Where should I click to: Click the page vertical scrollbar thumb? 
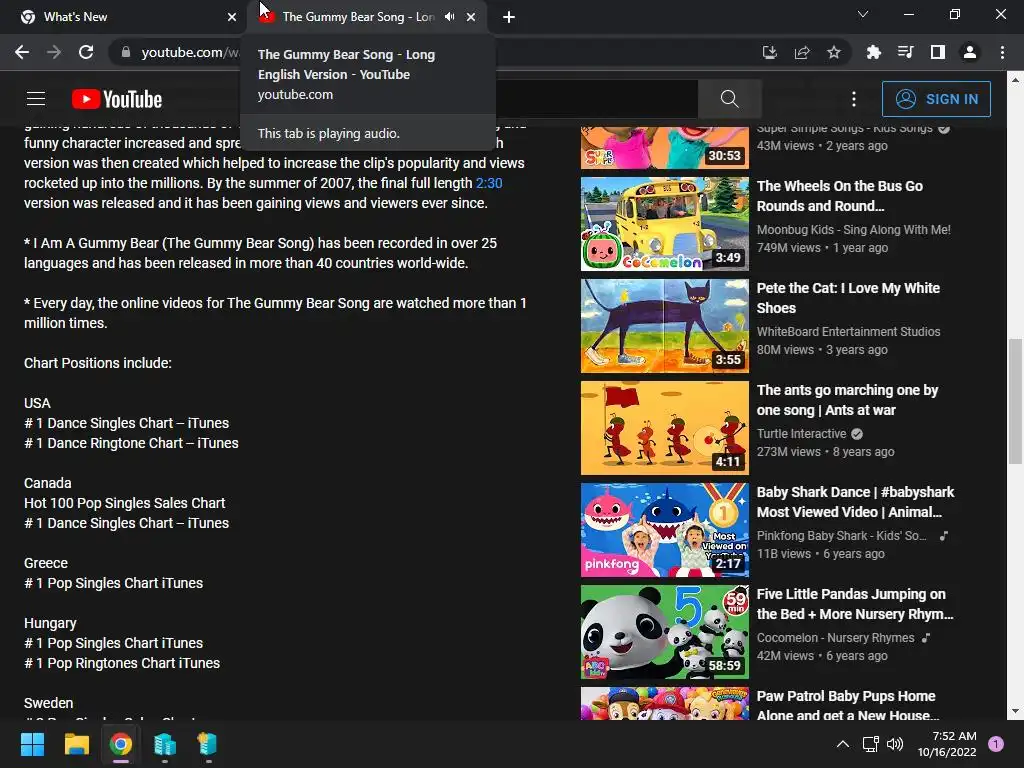(x=1015, y=401)
